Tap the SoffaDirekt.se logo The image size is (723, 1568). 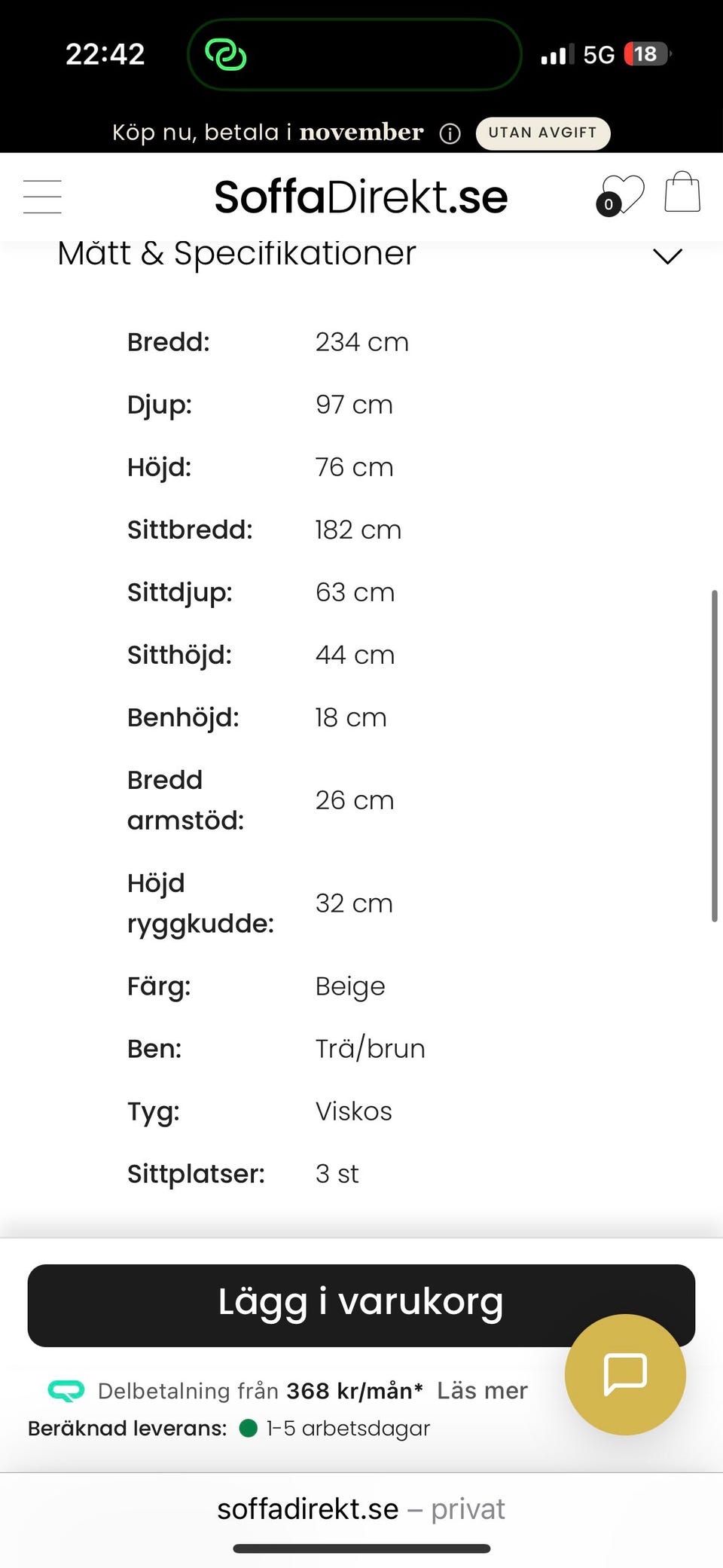(361, 197)
